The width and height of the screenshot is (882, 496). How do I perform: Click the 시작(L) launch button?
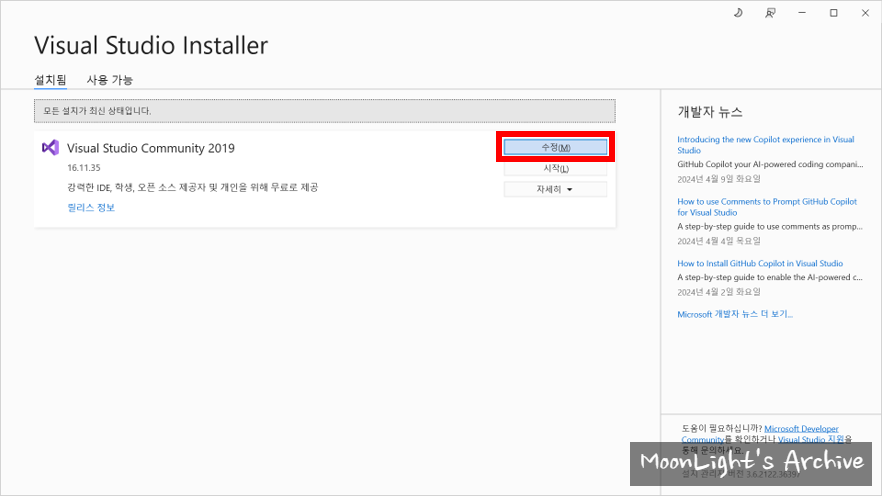(555, 168)
